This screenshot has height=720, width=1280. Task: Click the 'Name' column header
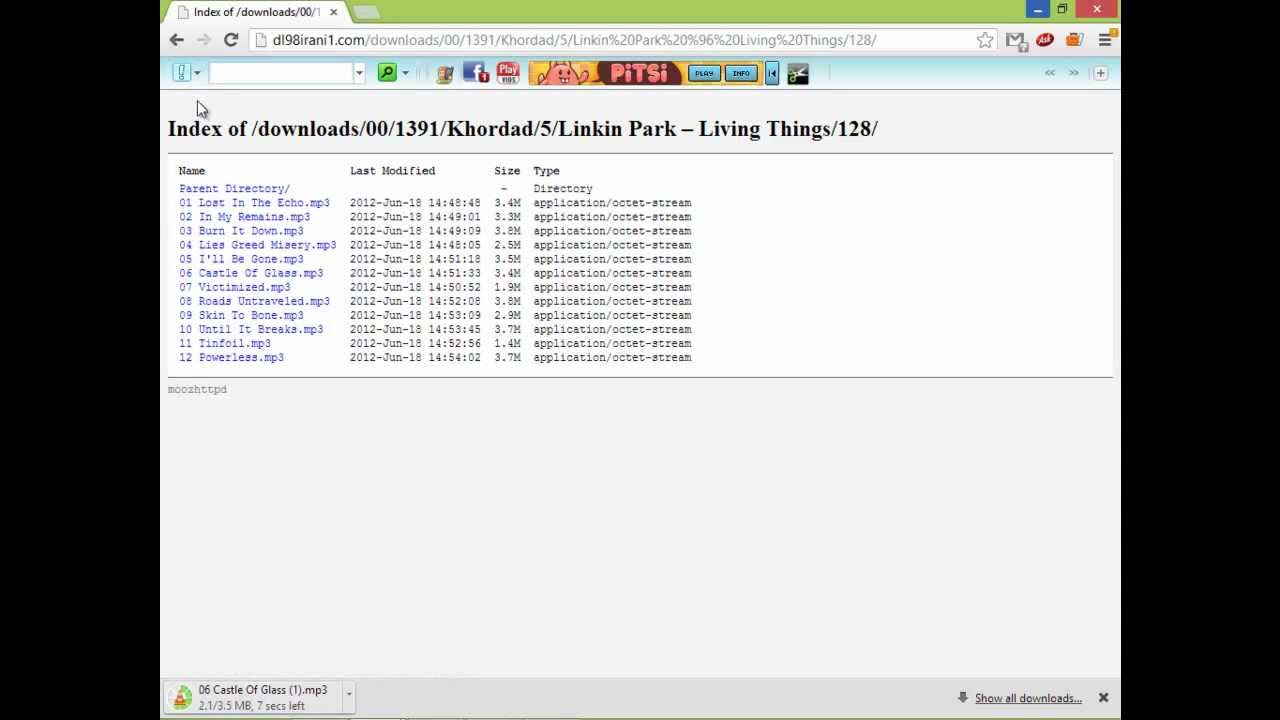point(192,171)
